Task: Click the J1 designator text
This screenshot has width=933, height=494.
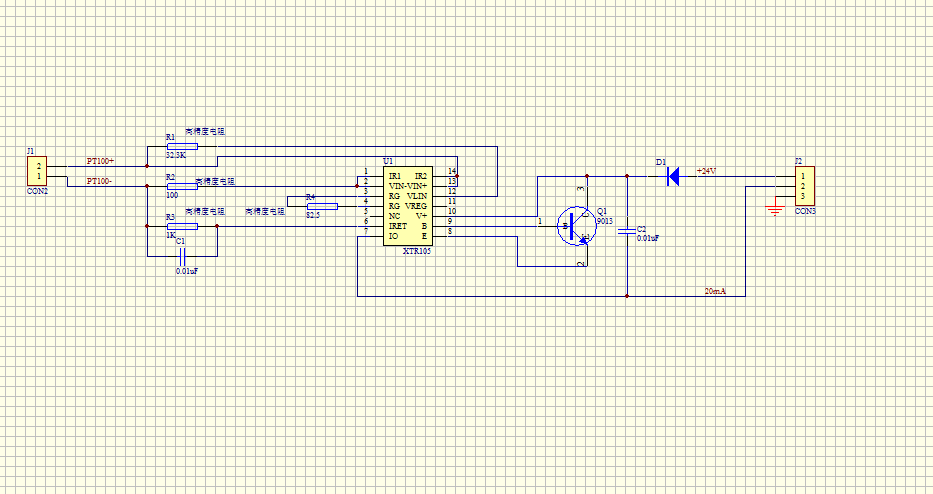Action: (x=31, y=151)
